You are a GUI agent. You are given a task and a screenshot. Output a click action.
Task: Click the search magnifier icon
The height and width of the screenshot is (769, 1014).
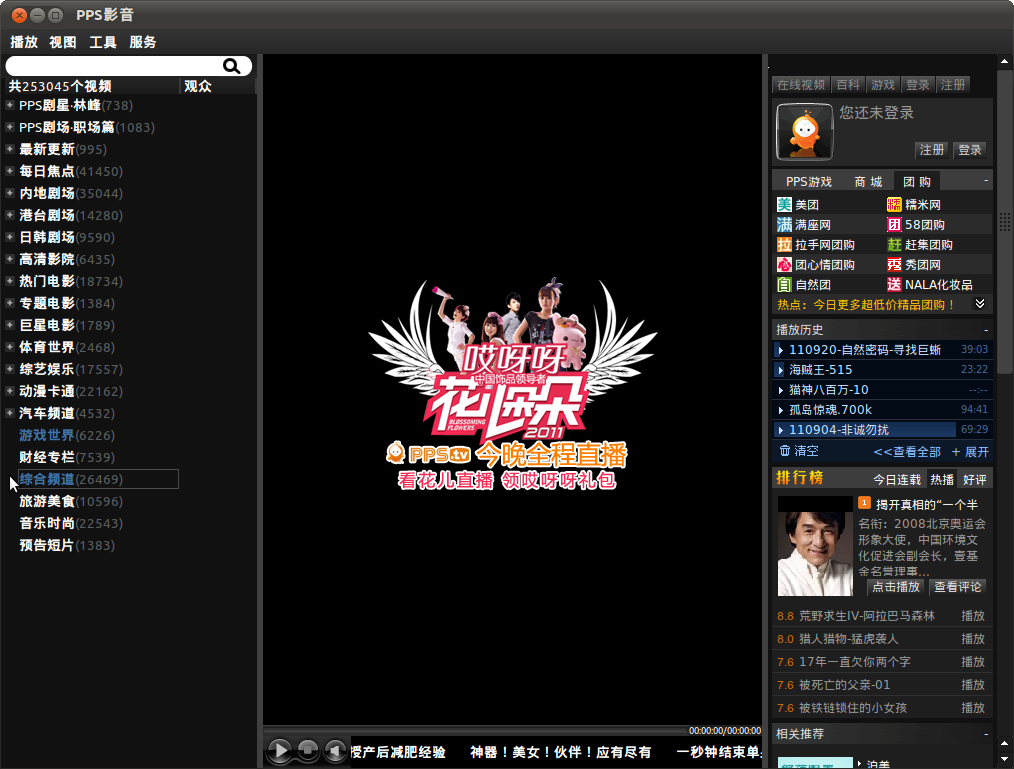coord(232,66)
